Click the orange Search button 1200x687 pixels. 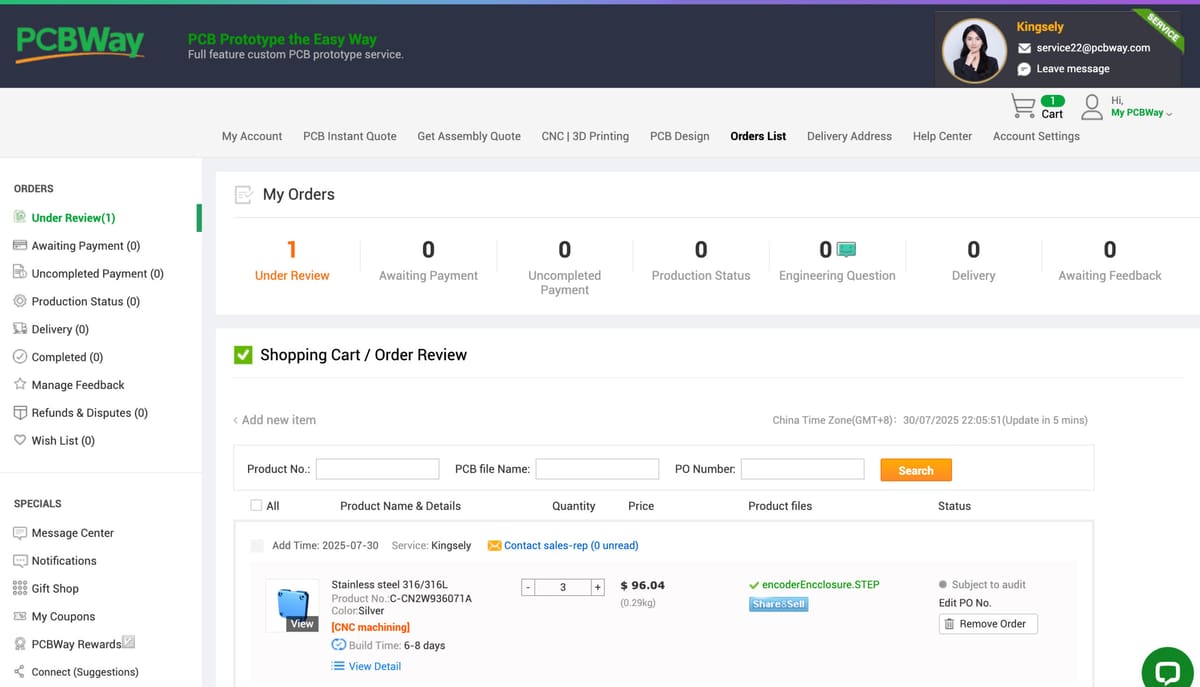(x=916, y=470)
